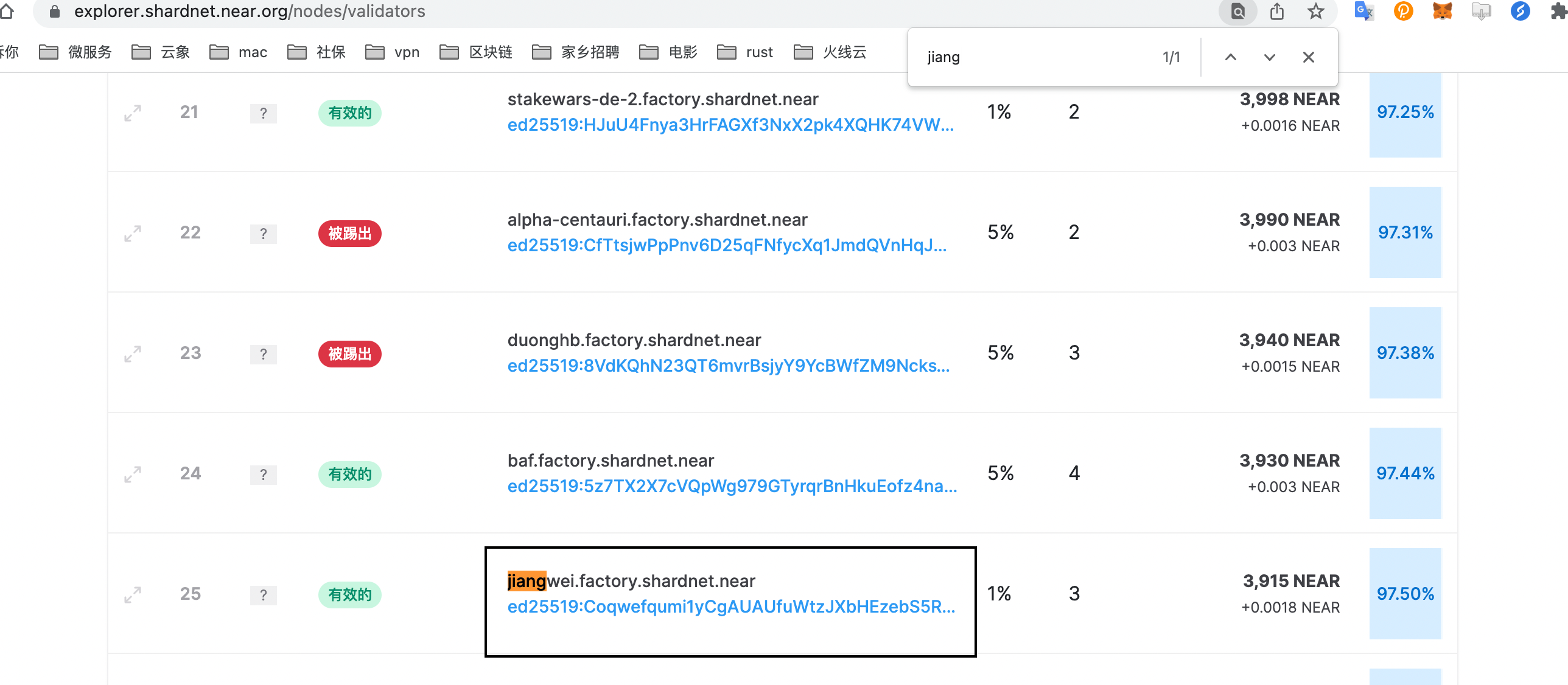
Task: Open the extensions puzzle piece menu
Action: click(x=1558, y=12)
